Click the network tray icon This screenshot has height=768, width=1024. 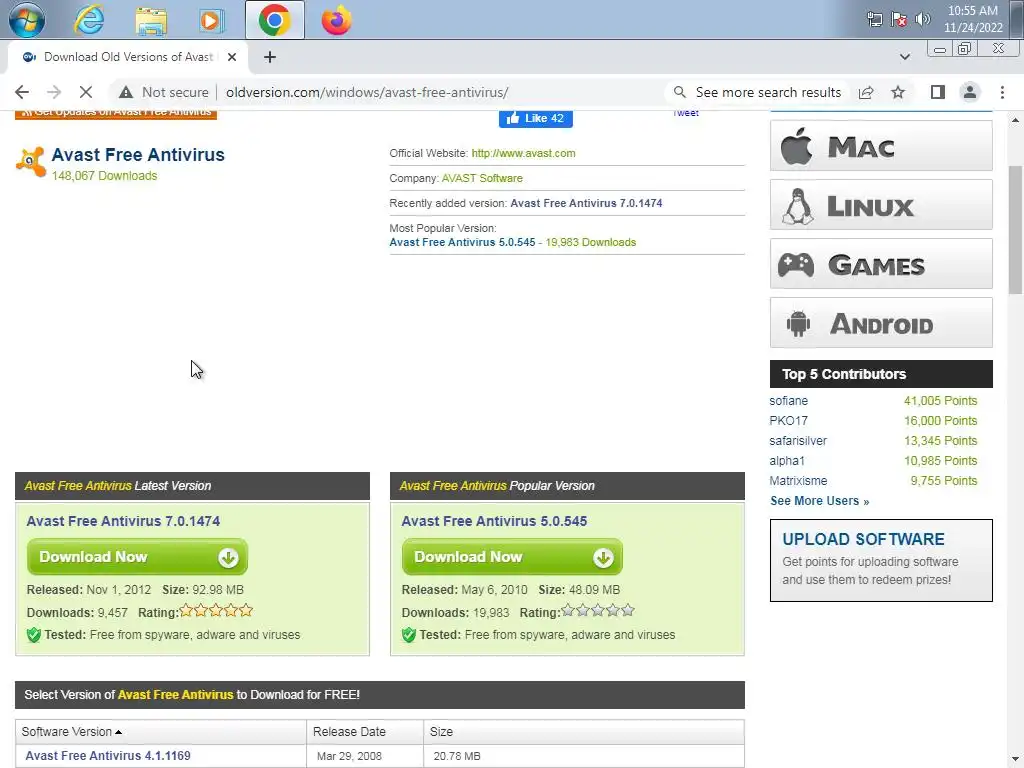click(874, 20)
